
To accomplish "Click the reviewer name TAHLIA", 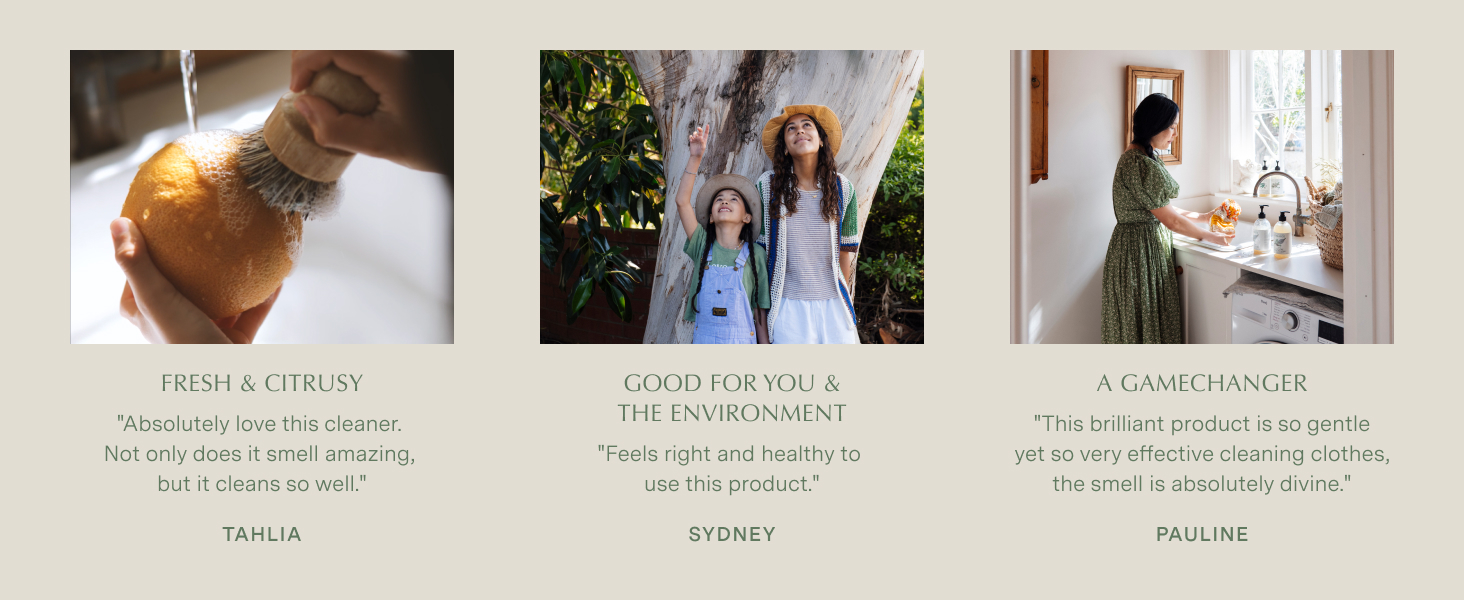I will (262, 534).
